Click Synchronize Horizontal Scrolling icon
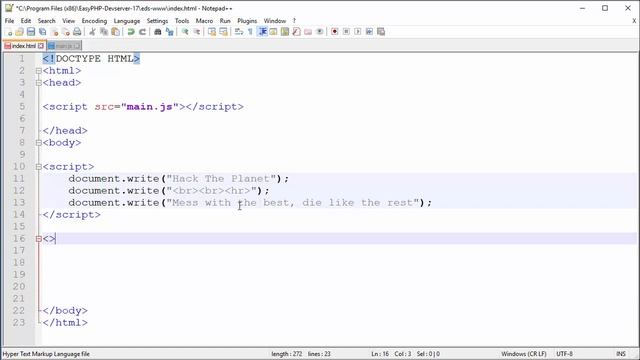 pyautogui.click(x=223, y=32)
